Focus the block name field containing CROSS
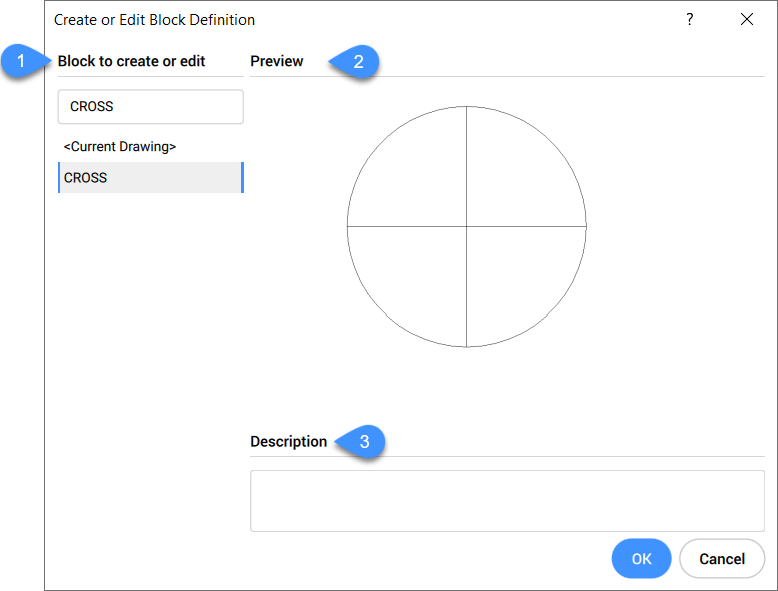The image size is (778, 591). coord(150,107)
